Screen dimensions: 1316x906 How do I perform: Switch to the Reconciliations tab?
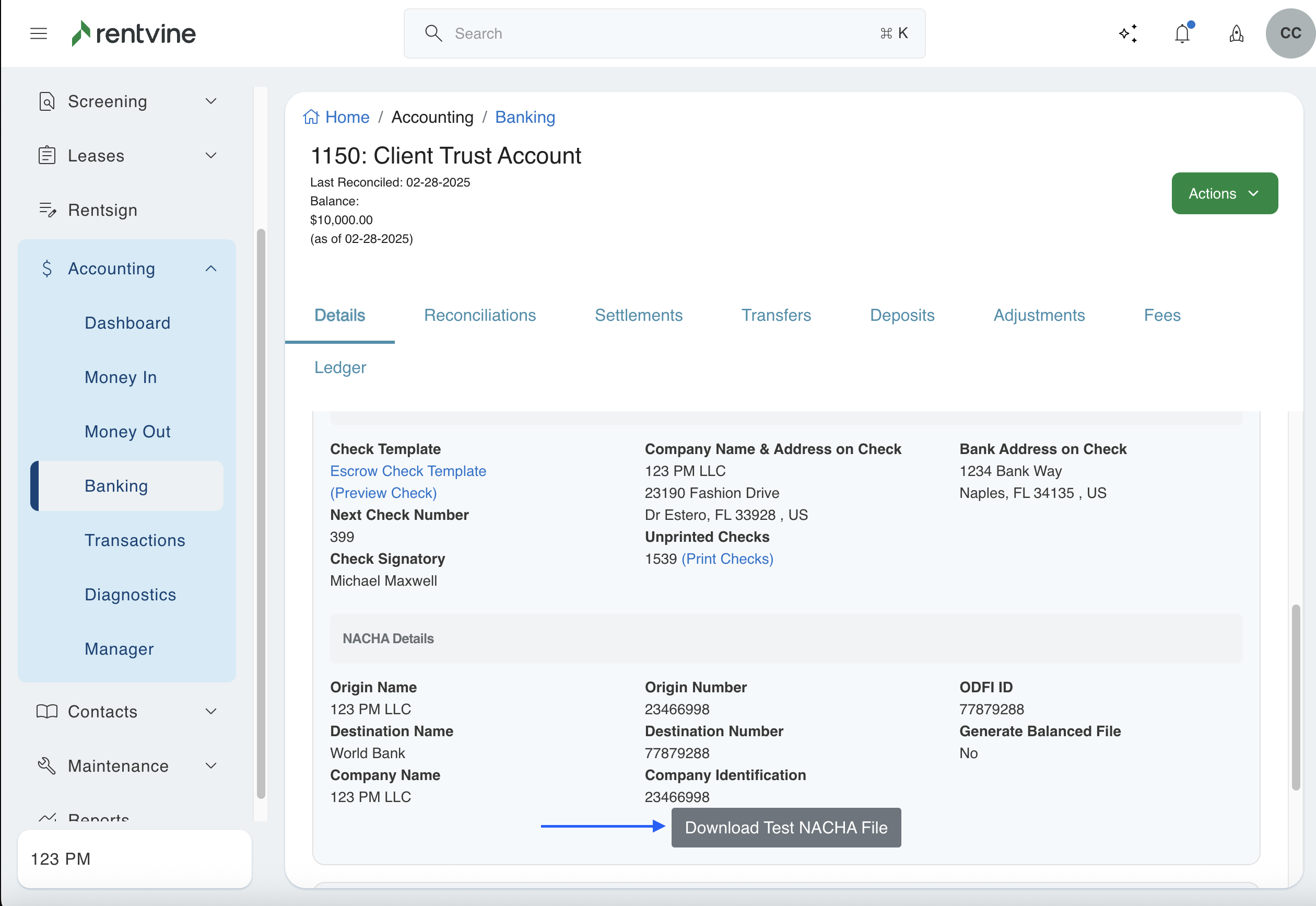(479, 315)
